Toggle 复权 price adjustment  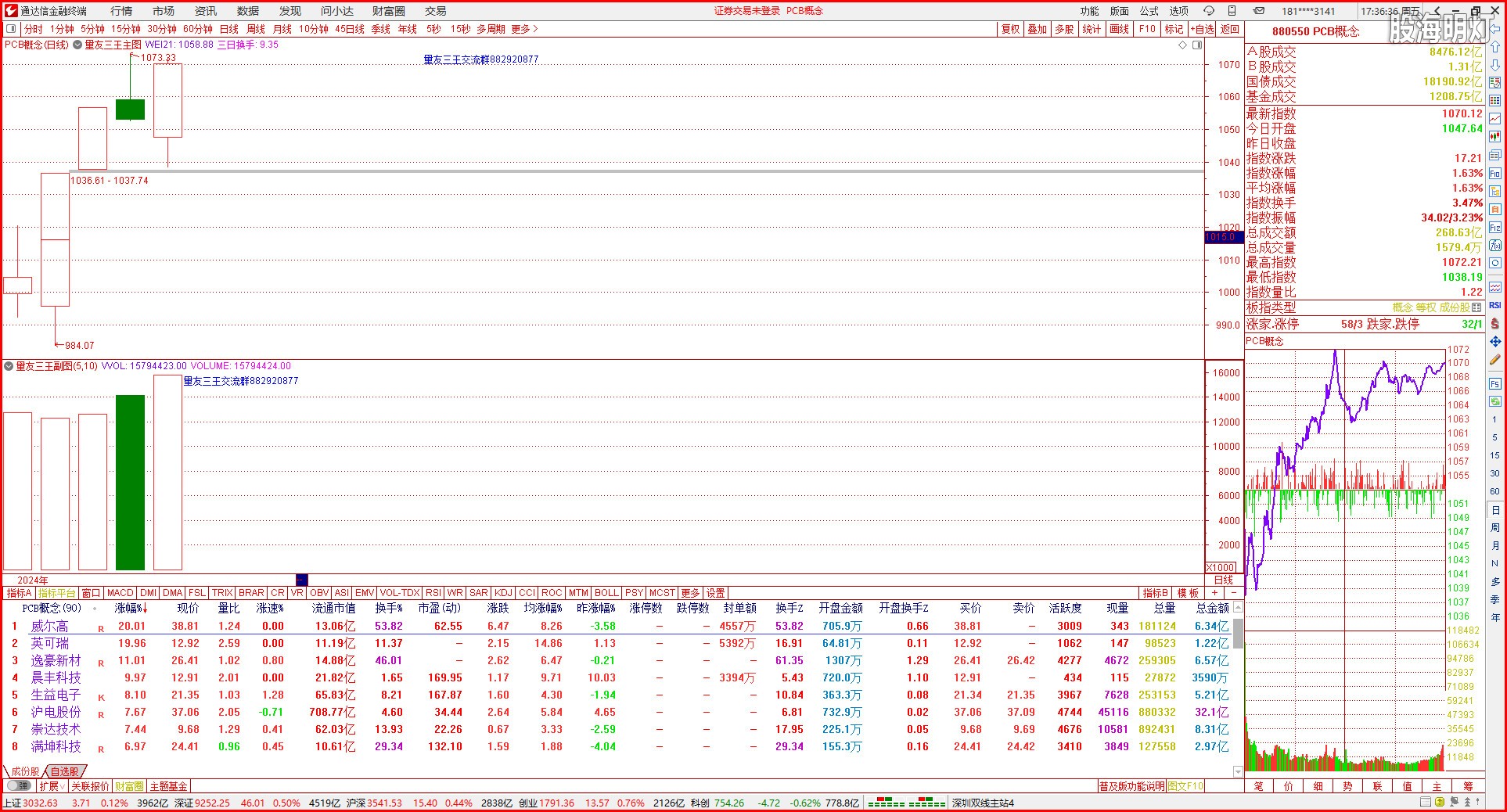tap(1011, 29)
